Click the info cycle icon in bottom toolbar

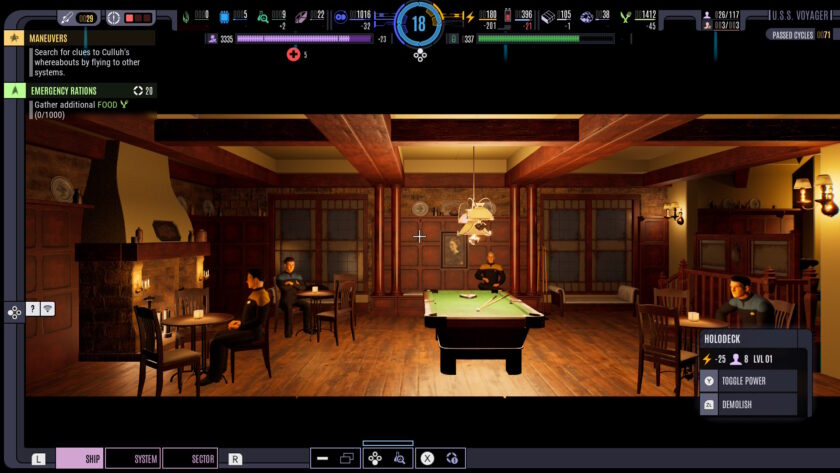coord(452,459)
